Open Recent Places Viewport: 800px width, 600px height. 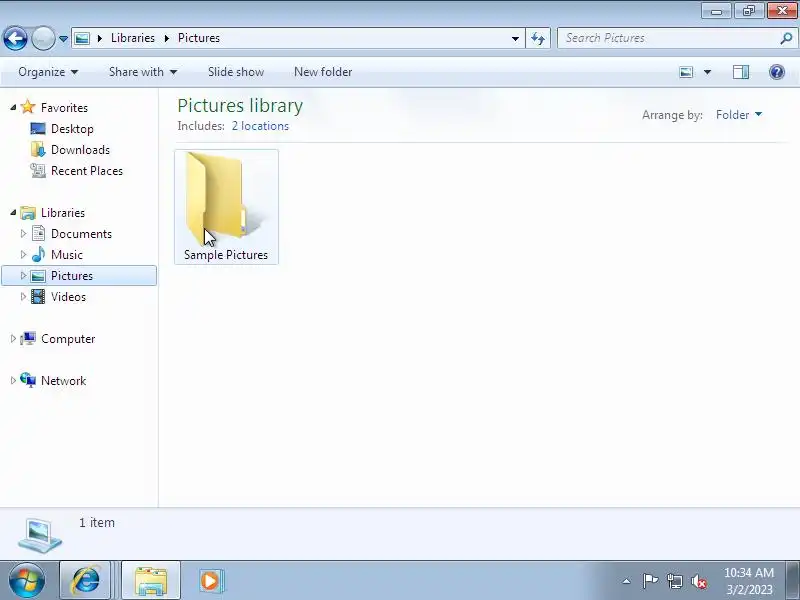(x=87, y=171)
